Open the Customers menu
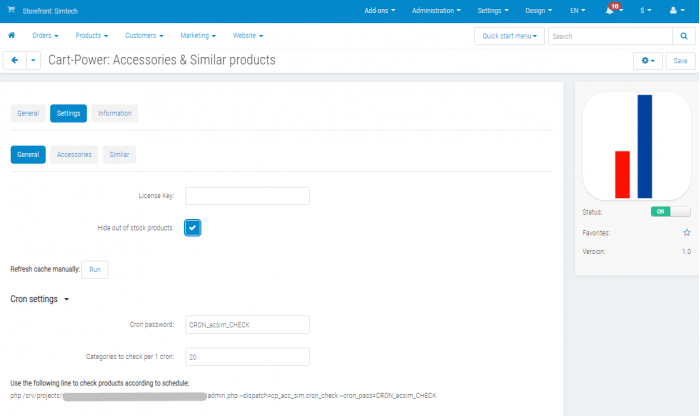 pyautogui.click(x=144, y=35)
